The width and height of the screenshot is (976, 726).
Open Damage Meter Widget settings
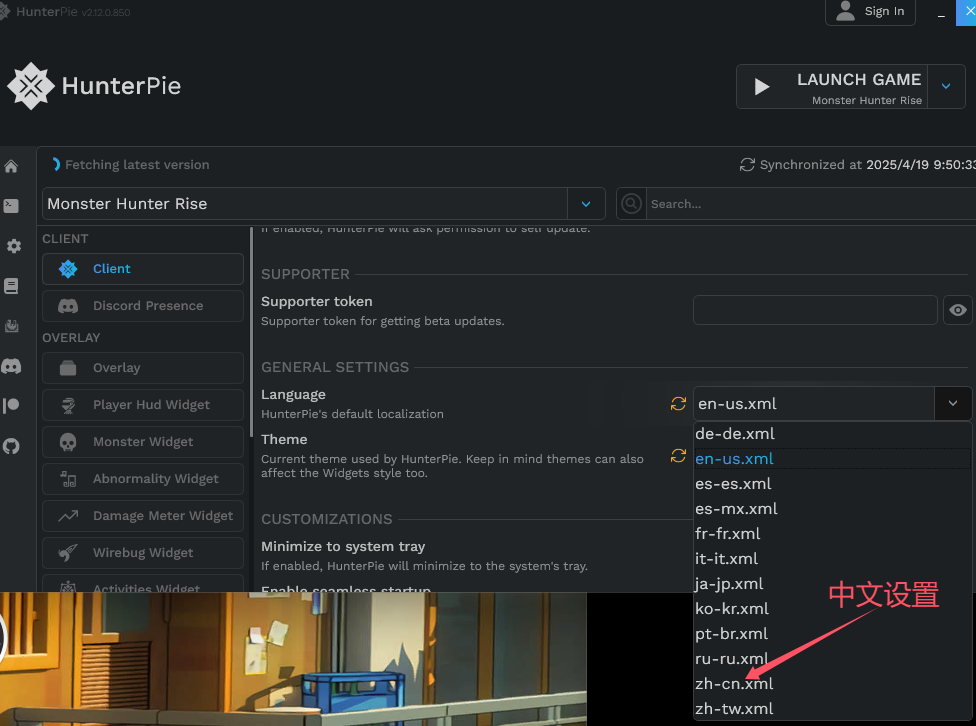(x=143, y=516)
